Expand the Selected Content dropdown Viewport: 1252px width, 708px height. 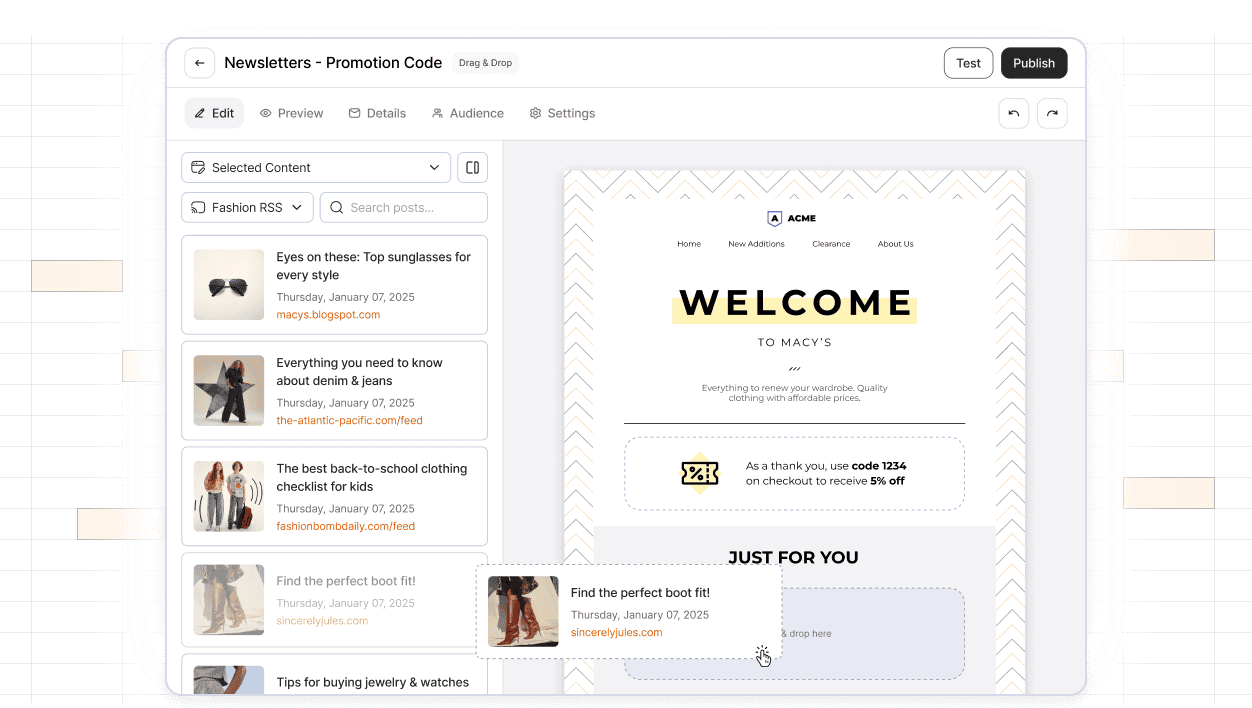316,167
